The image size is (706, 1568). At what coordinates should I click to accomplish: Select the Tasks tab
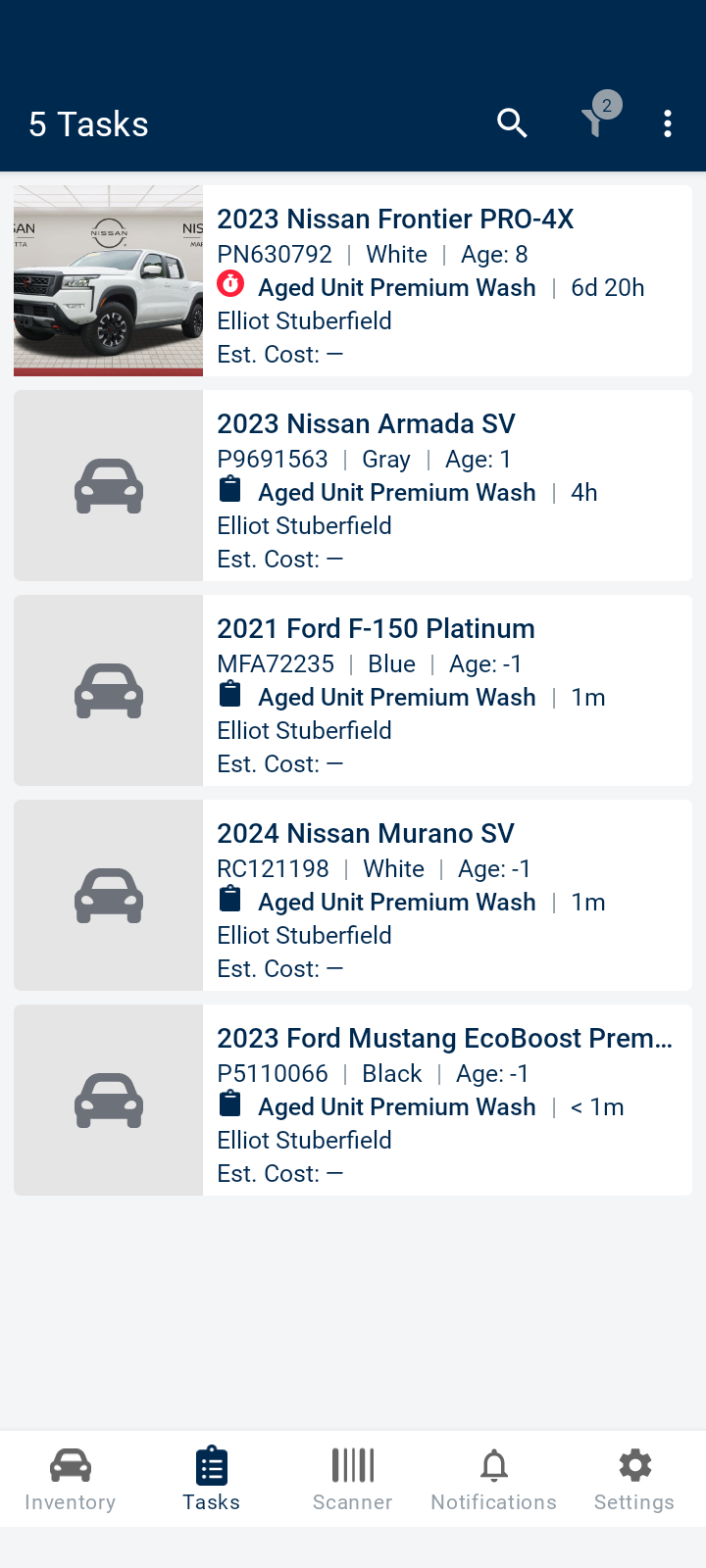[x=211, y=1480]
